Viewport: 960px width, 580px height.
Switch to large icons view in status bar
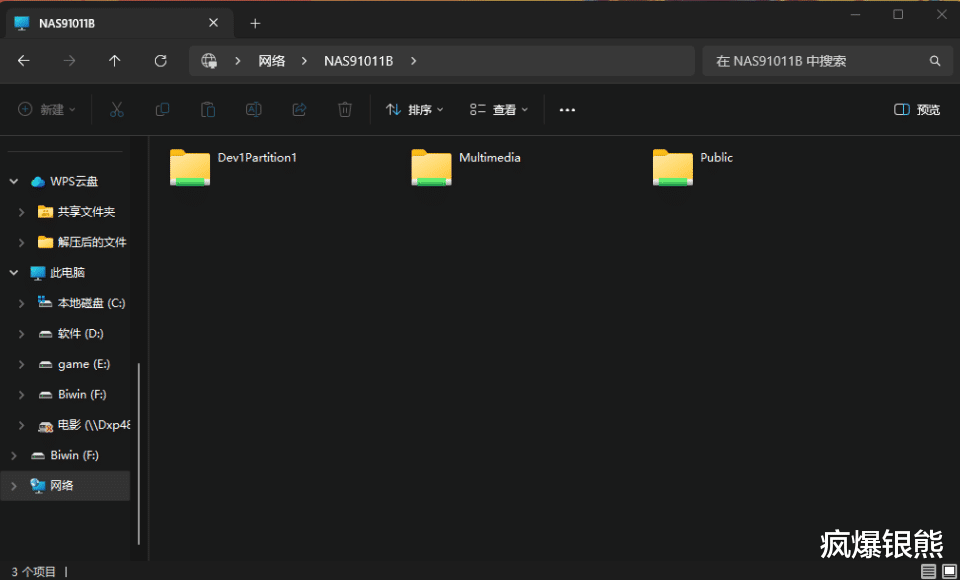point(949,571)
